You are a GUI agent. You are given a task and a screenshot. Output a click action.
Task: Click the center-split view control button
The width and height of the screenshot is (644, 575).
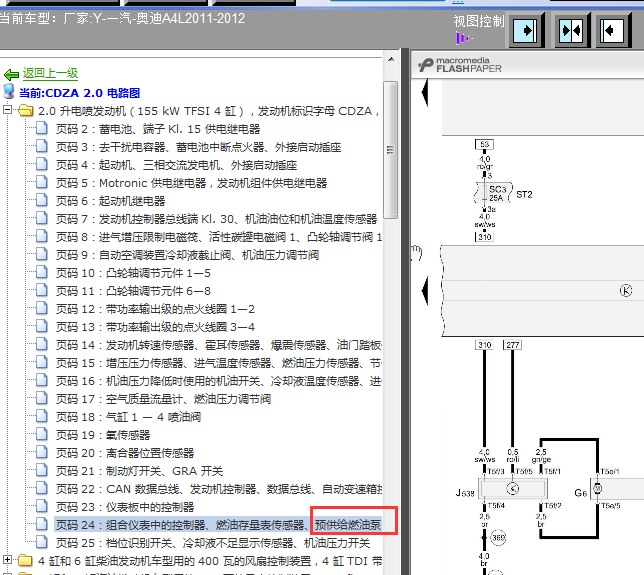click(572, 30)
